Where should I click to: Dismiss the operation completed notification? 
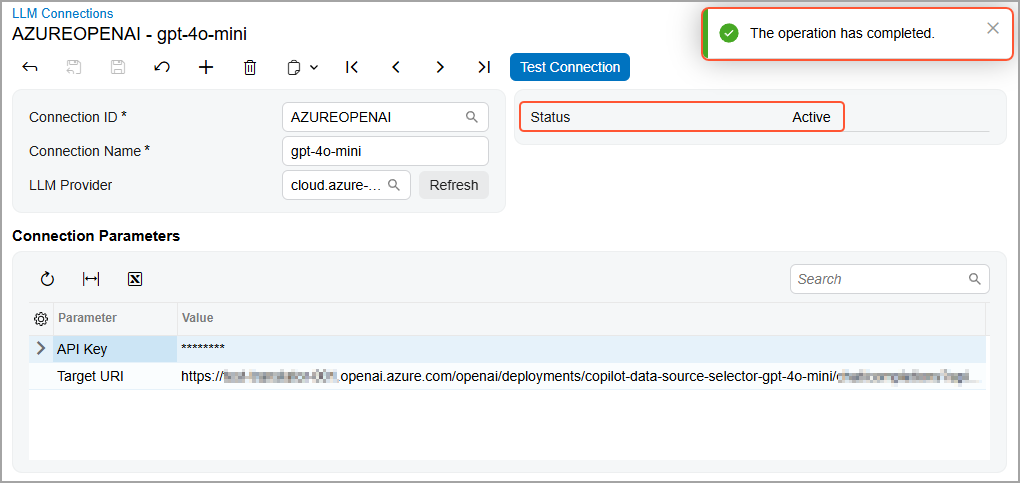coord(993,28)
